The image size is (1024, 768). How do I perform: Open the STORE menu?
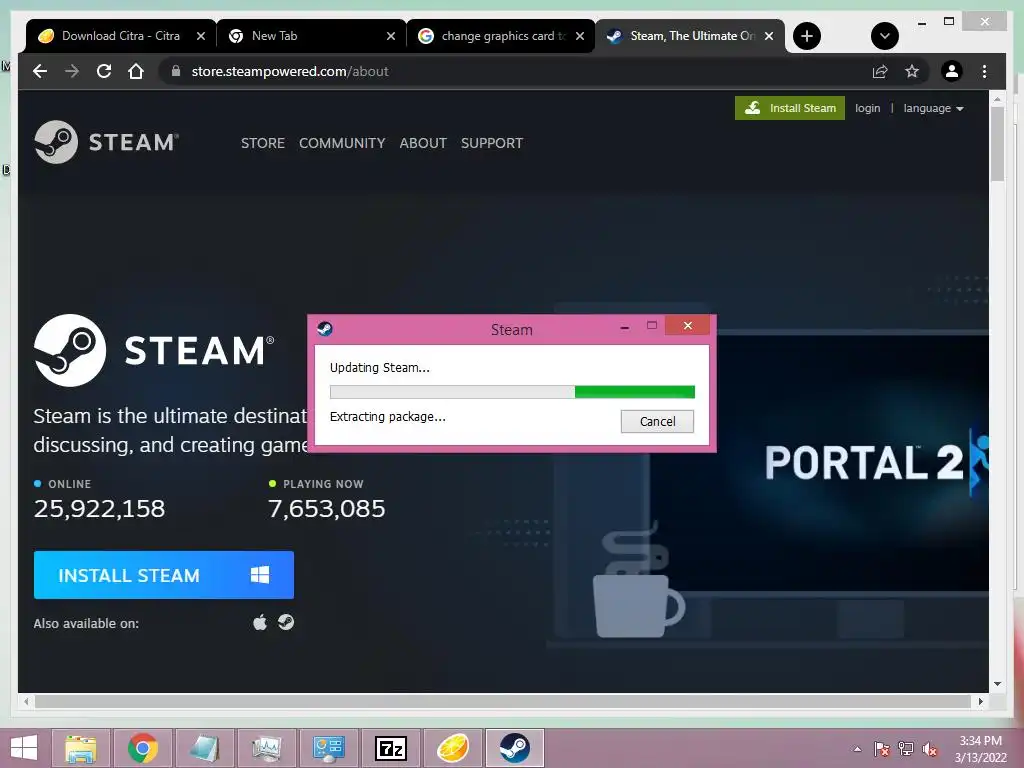coord(263,143)
